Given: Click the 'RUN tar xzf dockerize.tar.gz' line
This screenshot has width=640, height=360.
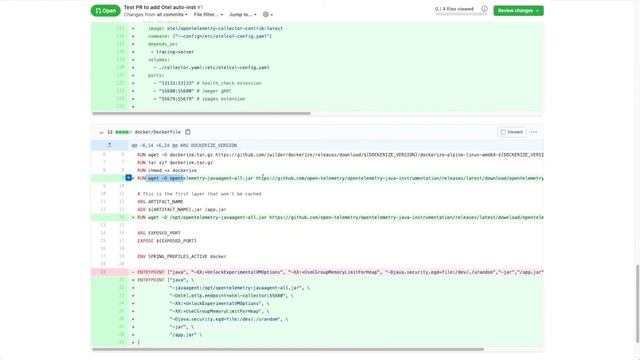Looking at the screenshot, I should [175, 162].
